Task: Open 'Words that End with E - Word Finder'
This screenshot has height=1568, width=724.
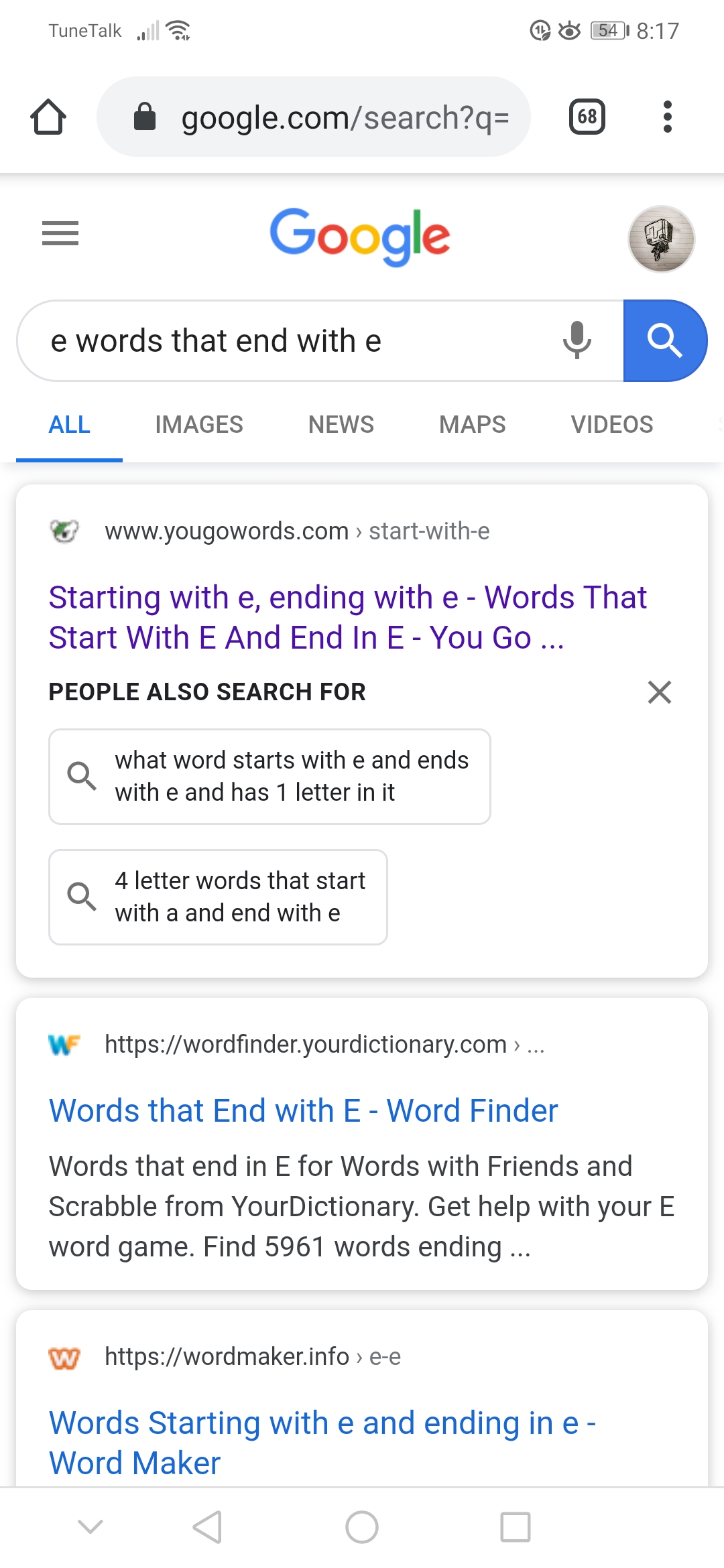Action: [302, 1110]
